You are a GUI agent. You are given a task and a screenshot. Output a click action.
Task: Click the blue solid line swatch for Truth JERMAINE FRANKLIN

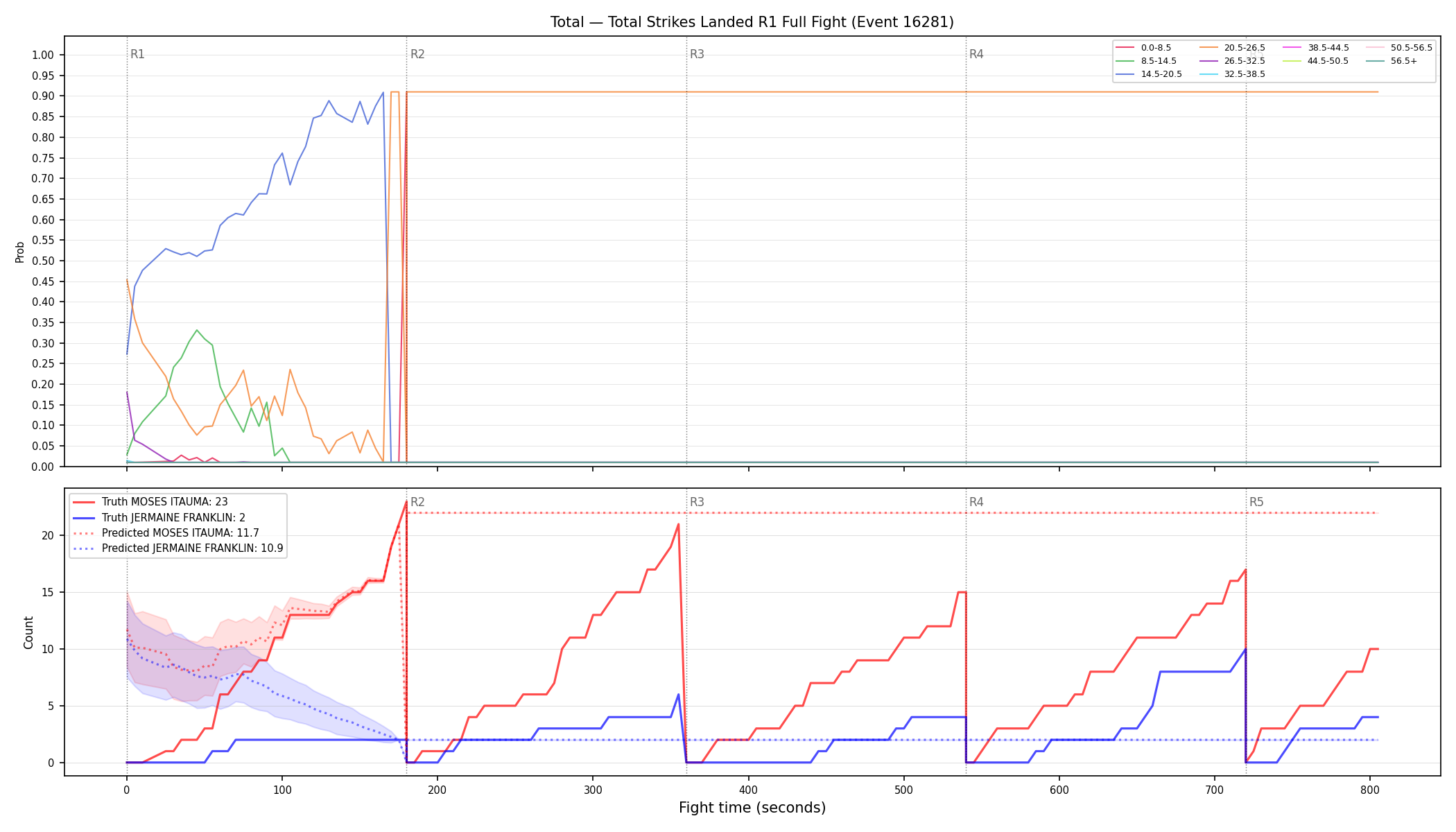tap(84, 518)
